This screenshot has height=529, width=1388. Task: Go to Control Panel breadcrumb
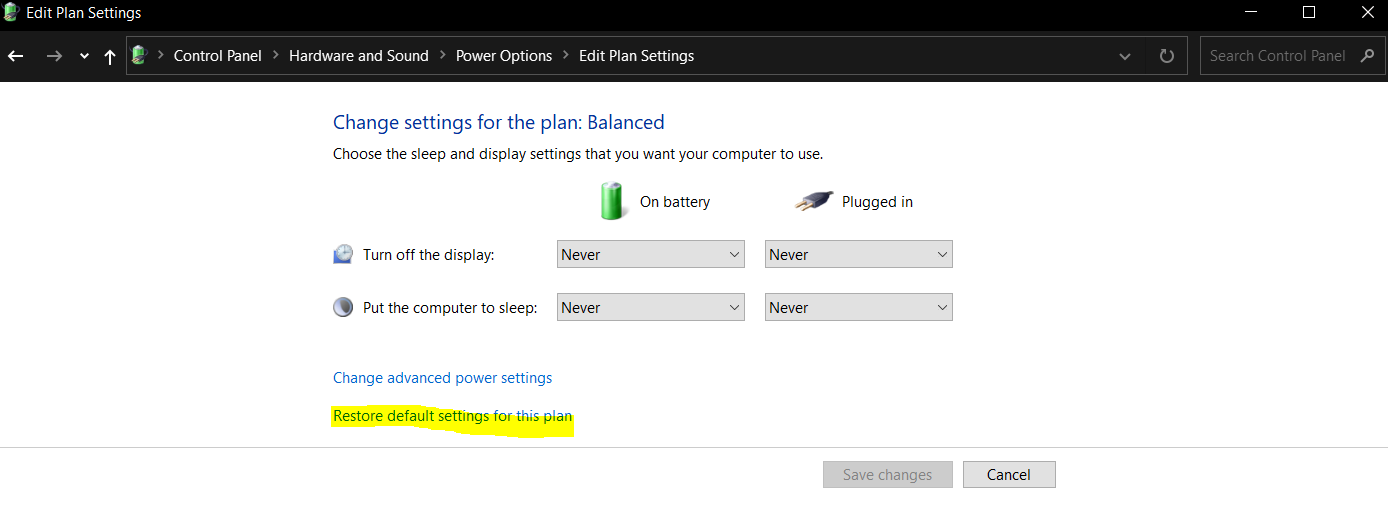(217, 56)
